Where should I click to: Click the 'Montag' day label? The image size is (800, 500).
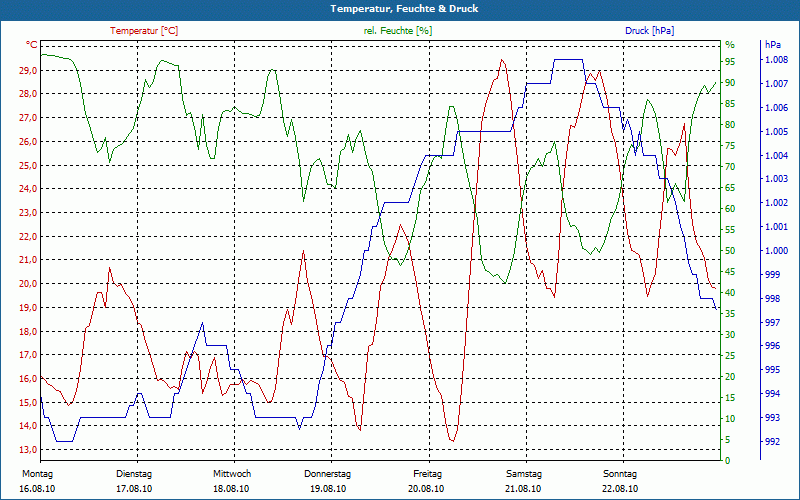coord(37,474)
